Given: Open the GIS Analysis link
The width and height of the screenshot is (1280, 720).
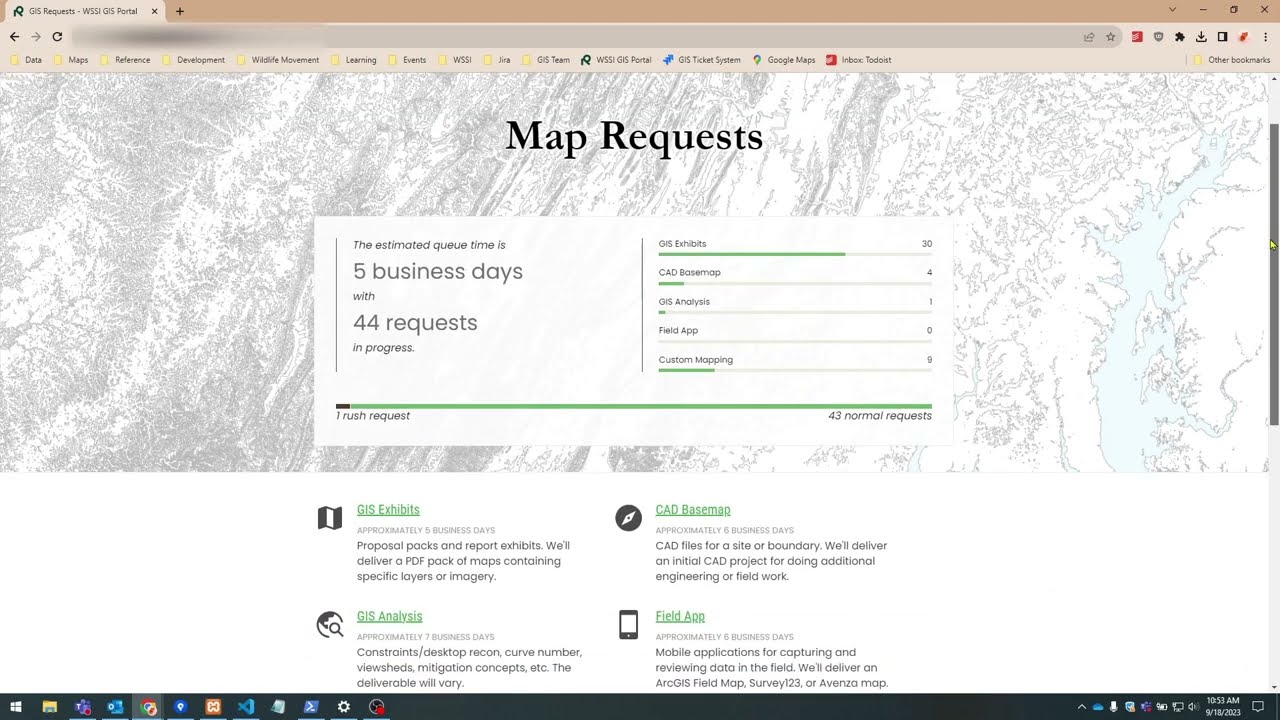Looking at the screenshot, I should [x=389, y=617].
